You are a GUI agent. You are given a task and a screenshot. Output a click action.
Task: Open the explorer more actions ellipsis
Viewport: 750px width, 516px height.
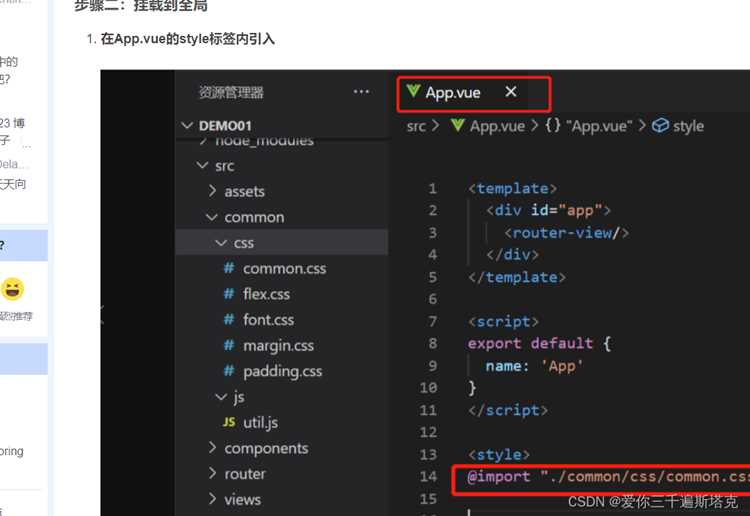[x=361, y=91]
